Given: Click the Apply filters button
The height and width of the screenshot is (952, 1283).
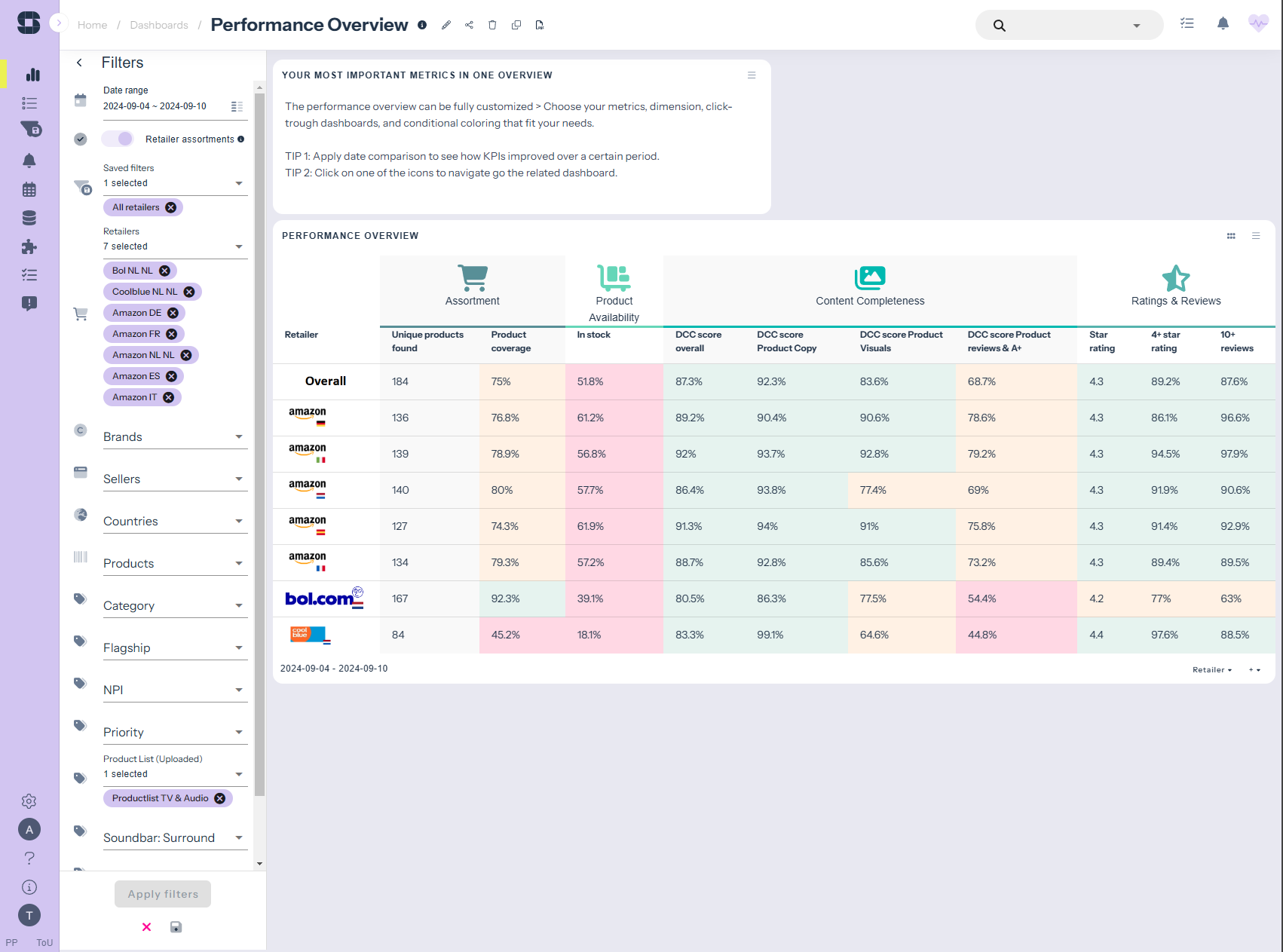Looking at the screenshot, I should click(x=163, y=894).
